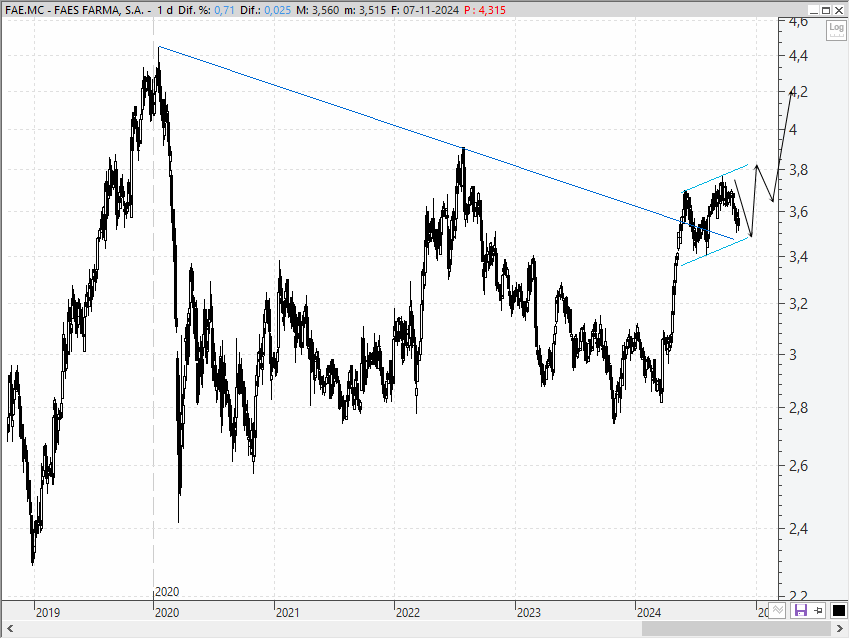This screenshot has height=639, width=850.
Task: Click the maximum value M: 3,560
Action: point(318,10)
